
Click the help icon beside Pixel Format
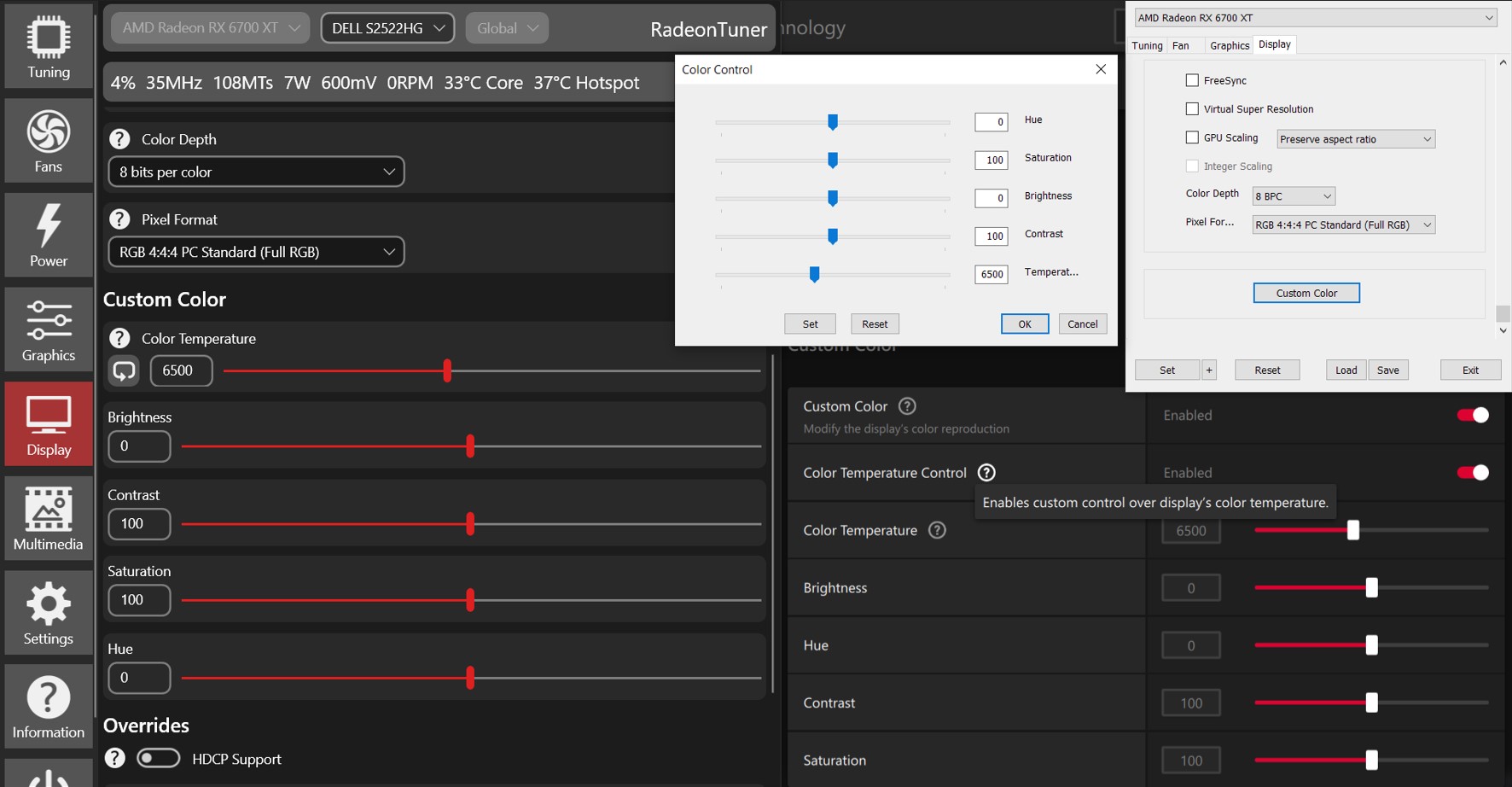(x=120, y=219)
